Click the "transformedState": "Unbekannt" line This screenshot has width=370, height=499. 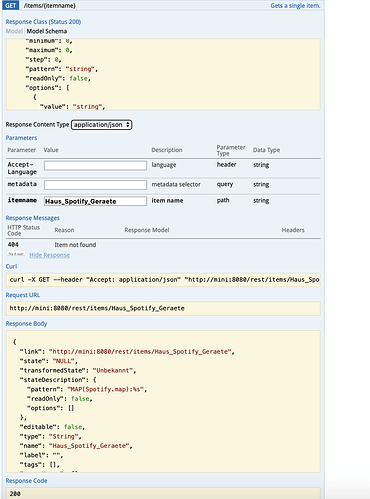click(x=78, y=371)
